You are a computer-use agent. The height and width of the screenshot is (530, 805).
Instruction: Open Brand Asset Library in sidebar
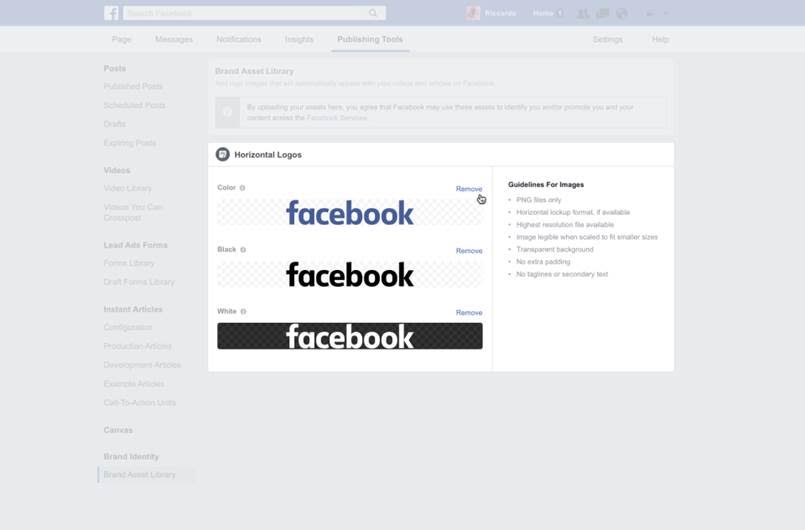(139, 475)
